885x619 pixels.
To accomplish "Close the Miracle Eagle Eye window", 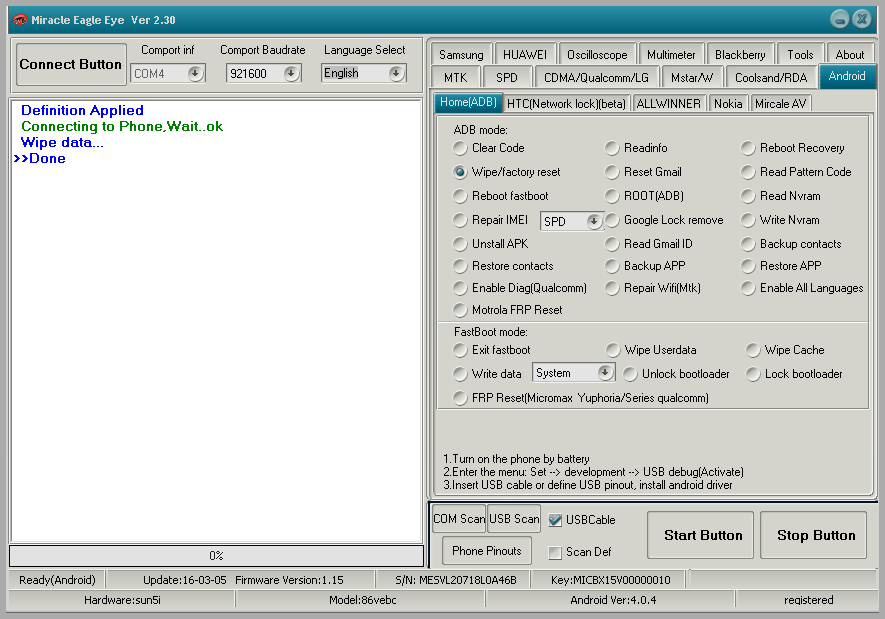I will pyautogui.click(x=862, y=19).
